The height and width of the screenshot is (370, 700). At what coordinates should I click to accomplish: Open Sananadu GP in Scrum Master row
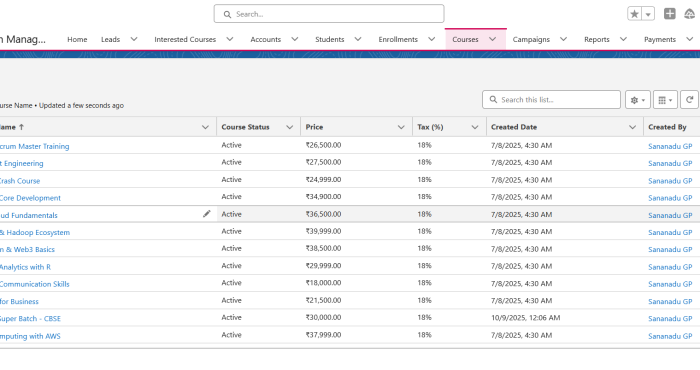click(670, 146)
